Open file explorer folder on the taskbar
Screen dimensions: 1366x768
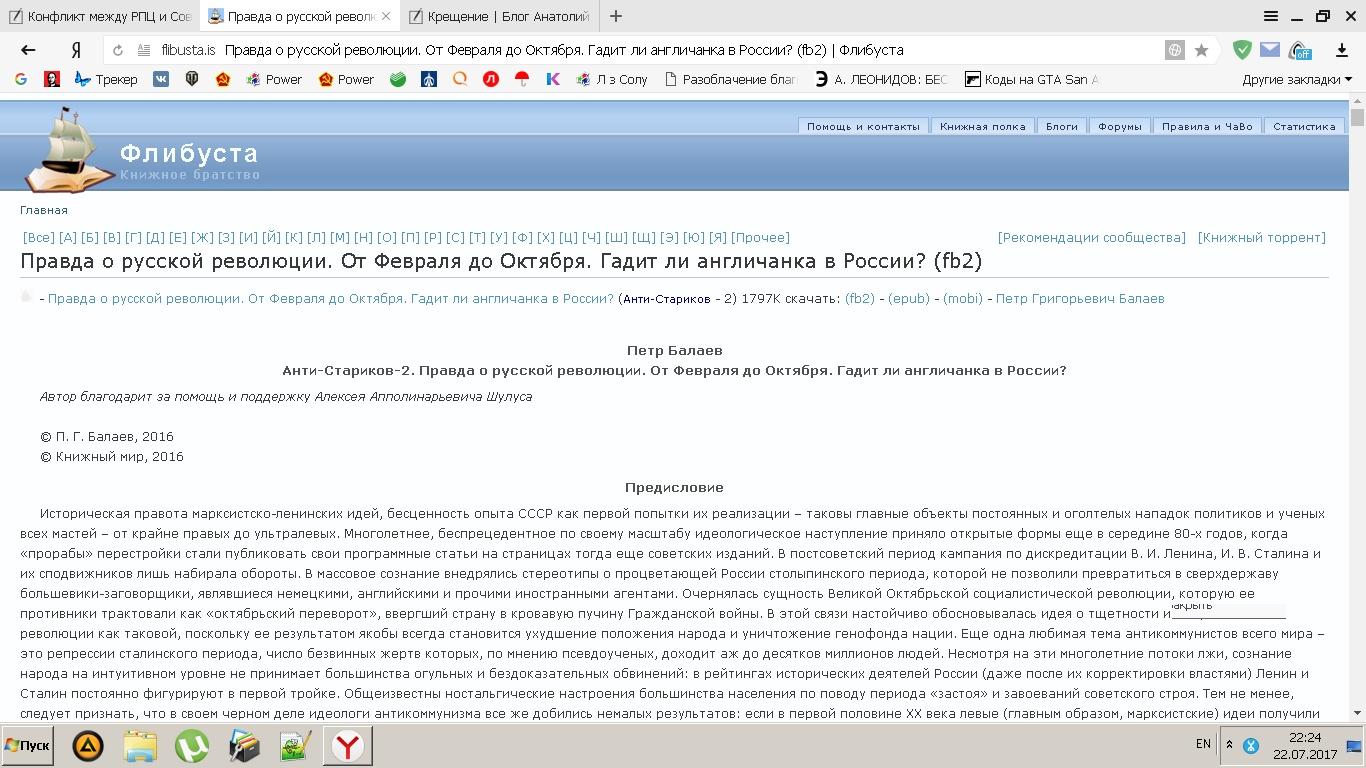pos(140,746)
